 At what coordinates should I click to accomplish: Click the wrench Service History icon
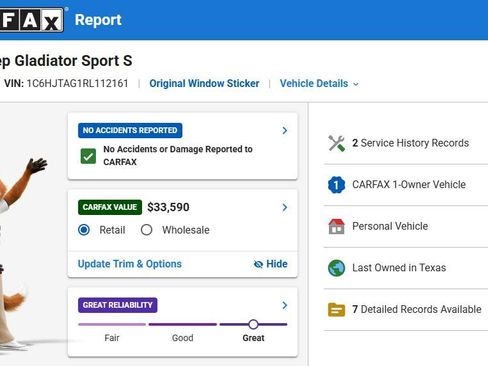point(336,143)
